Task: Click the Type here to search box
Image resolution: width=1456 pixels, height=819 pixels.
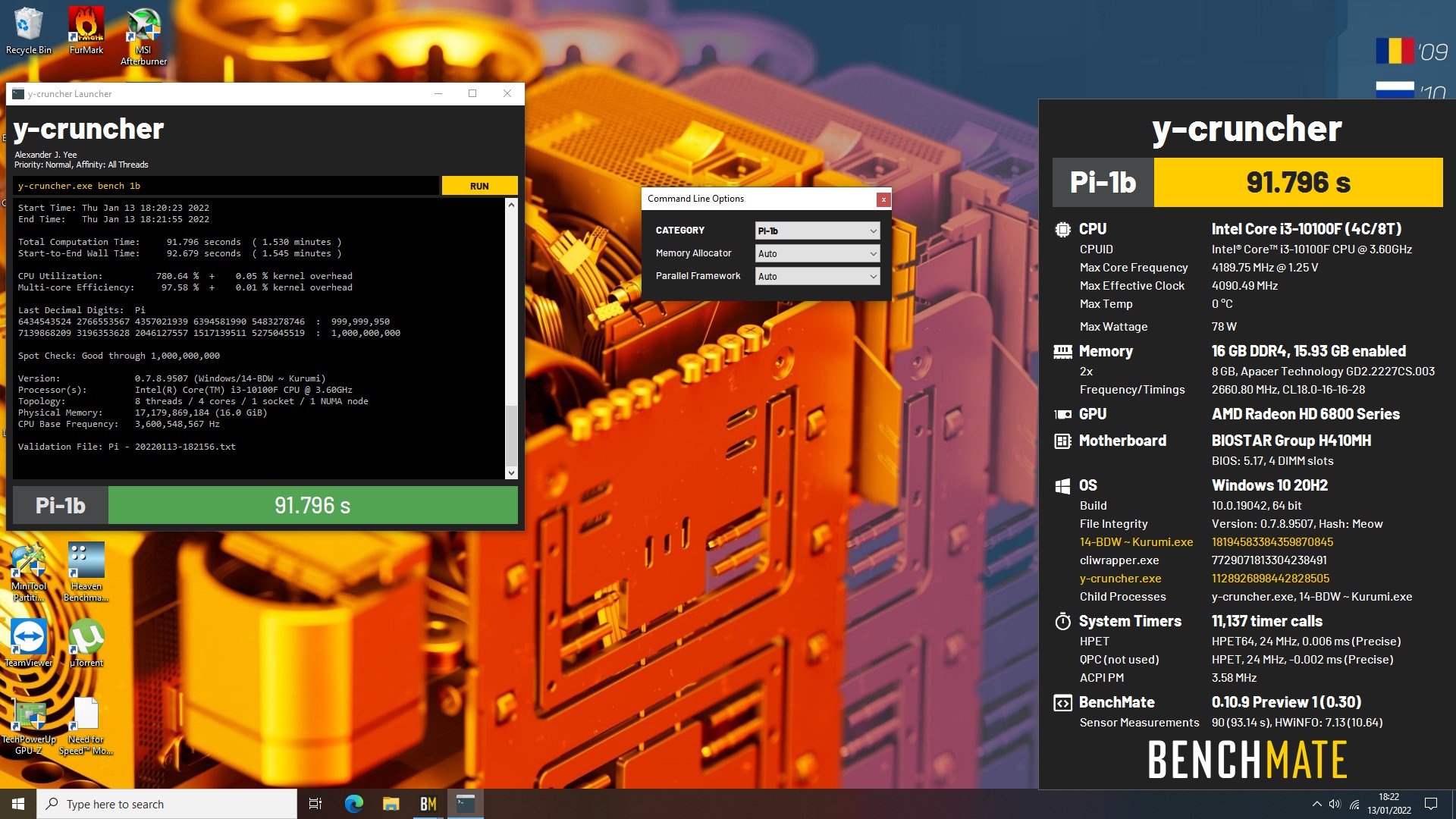Action: [167, 804]
